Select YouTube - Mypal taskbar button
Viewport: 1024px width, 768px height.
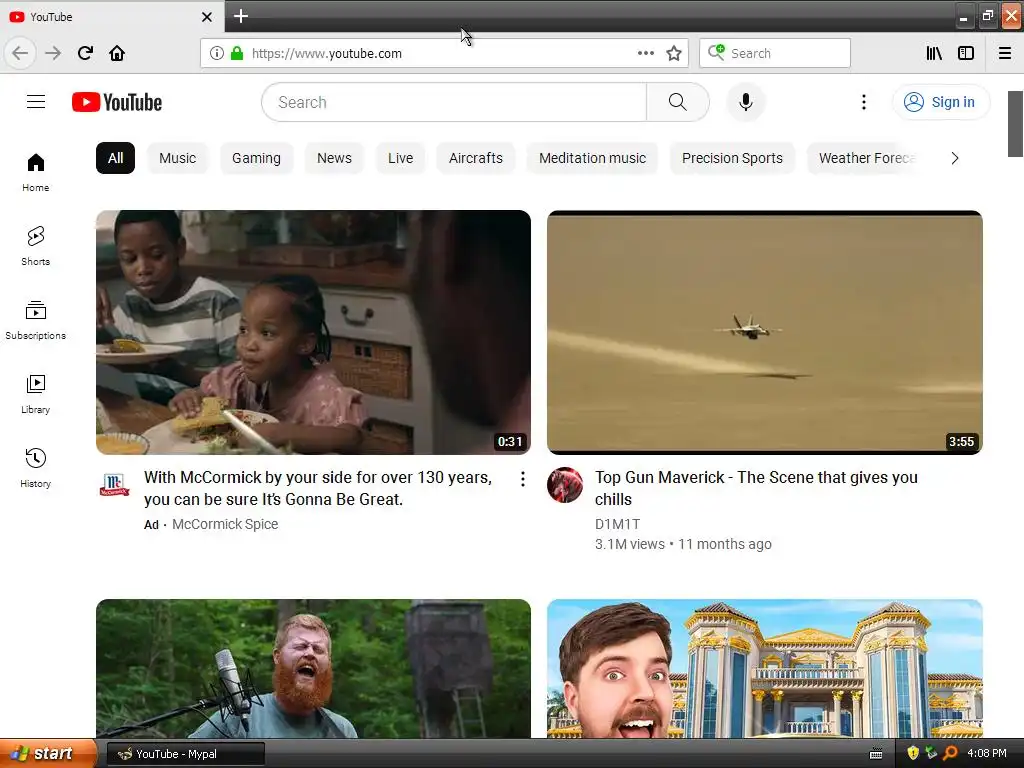point(185,754)
